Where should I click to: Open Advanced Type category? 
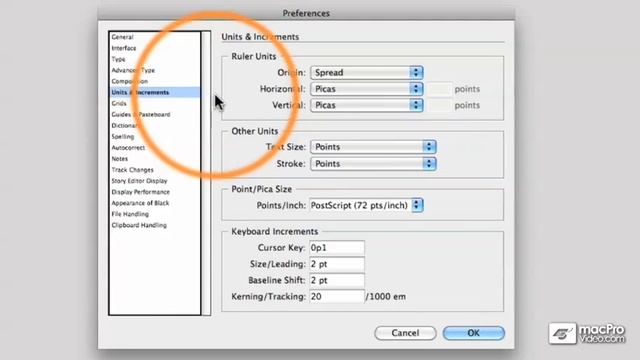pyautogui.click(x=155, y=70)
